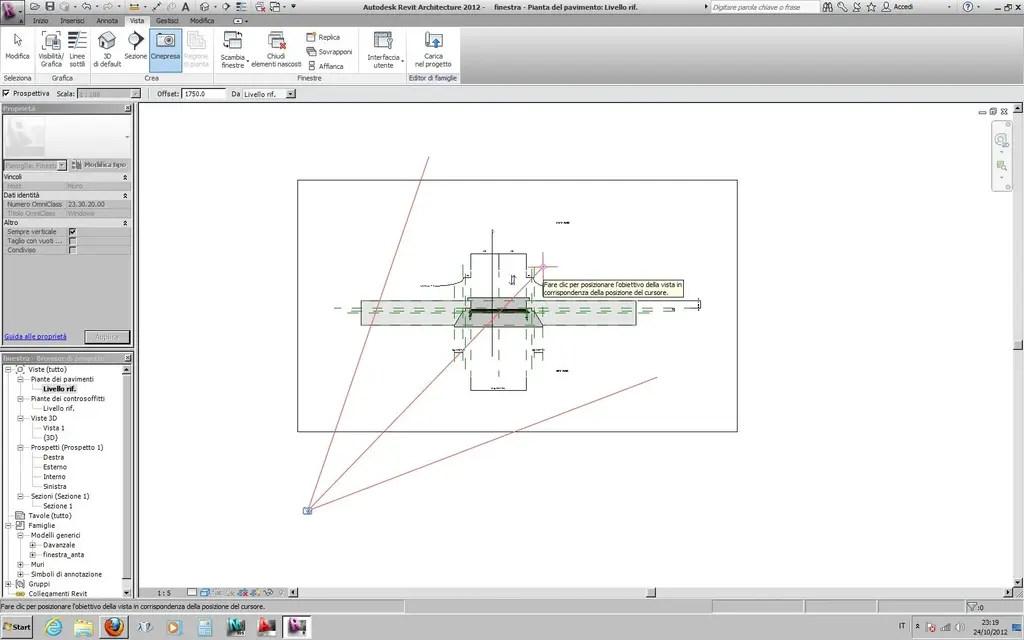Click the key Subscription Center icon
Viewport: 1024px width, 640px height.
[x=842, y=7]
